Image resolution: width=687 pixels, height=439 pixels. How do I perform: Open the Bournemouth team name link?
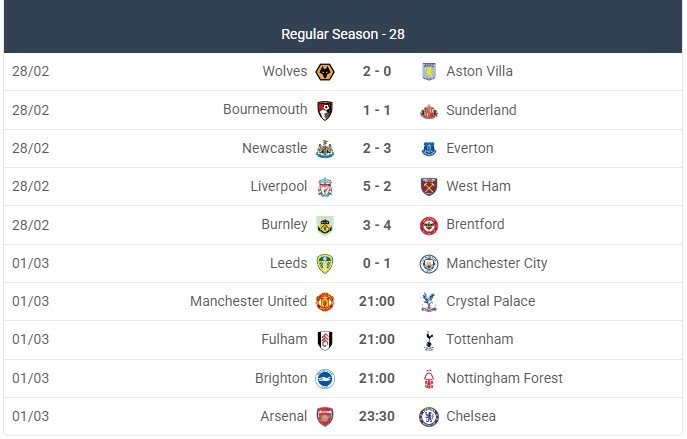tap(265, 110)
